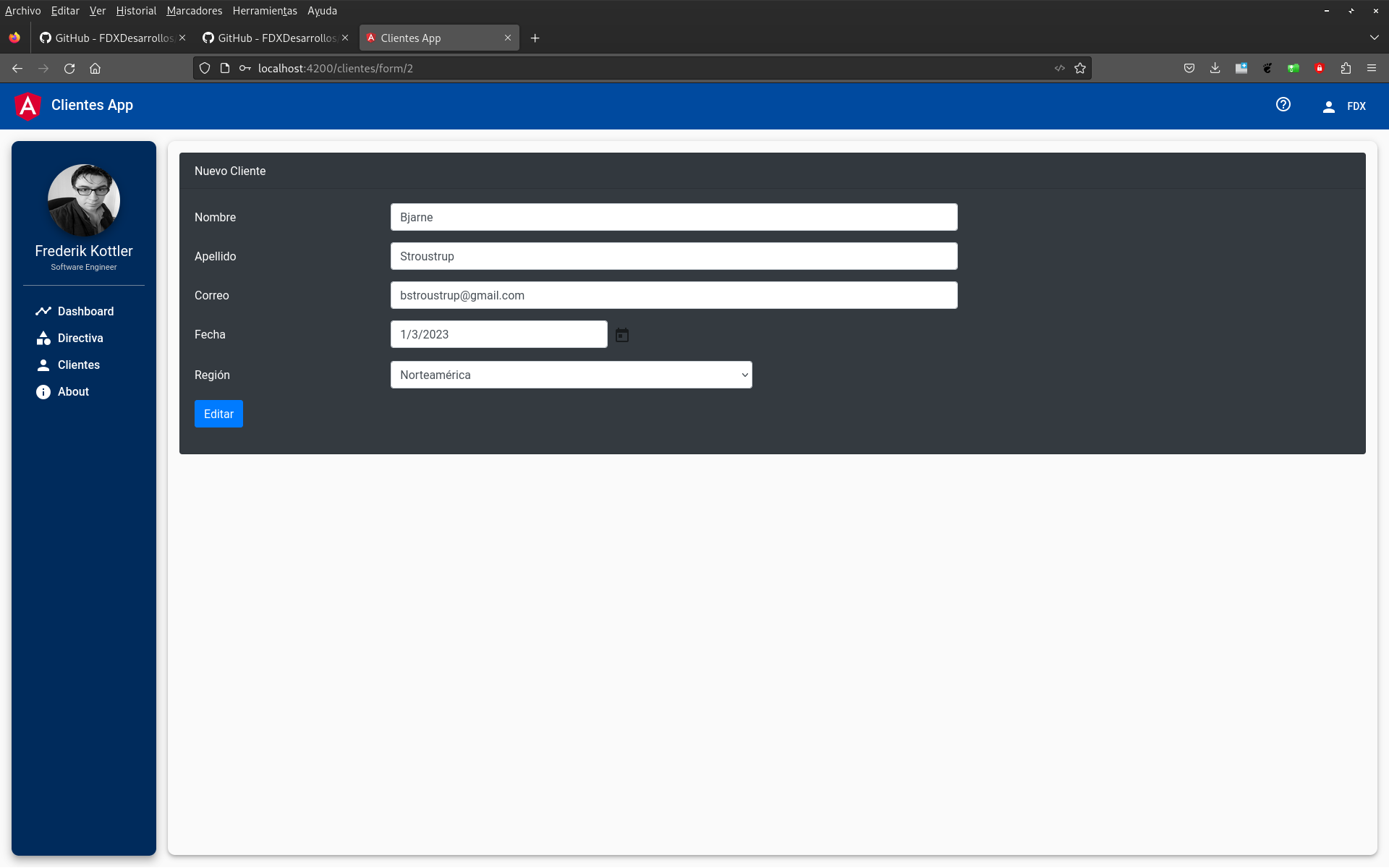The height and width of the screenshot is (868, 1389).
Task: Go to browser home page
Action: 95,68
